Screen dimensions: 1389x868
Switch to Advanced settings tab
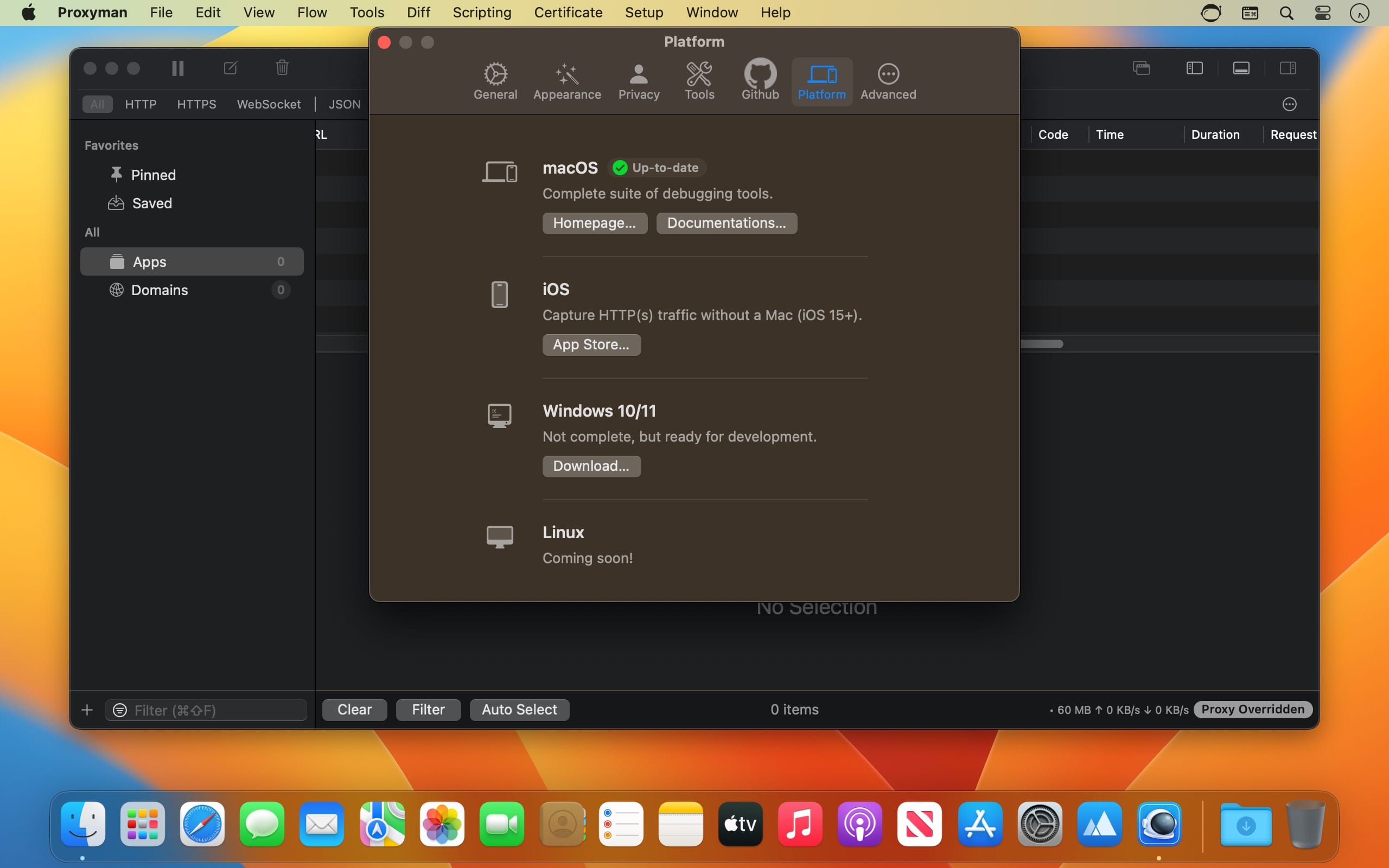click(x=887, y=80)
